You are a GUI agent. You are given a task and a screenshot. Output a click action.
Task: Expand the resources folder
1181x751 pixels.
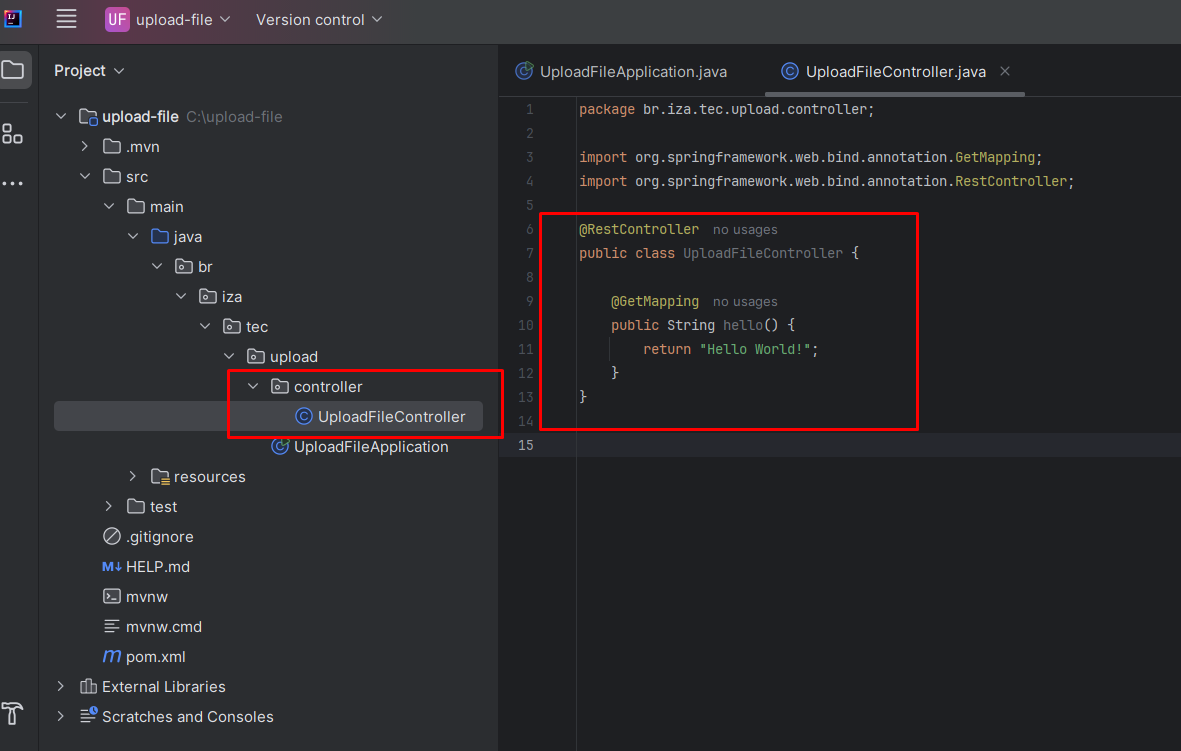[x=133, y=476]
